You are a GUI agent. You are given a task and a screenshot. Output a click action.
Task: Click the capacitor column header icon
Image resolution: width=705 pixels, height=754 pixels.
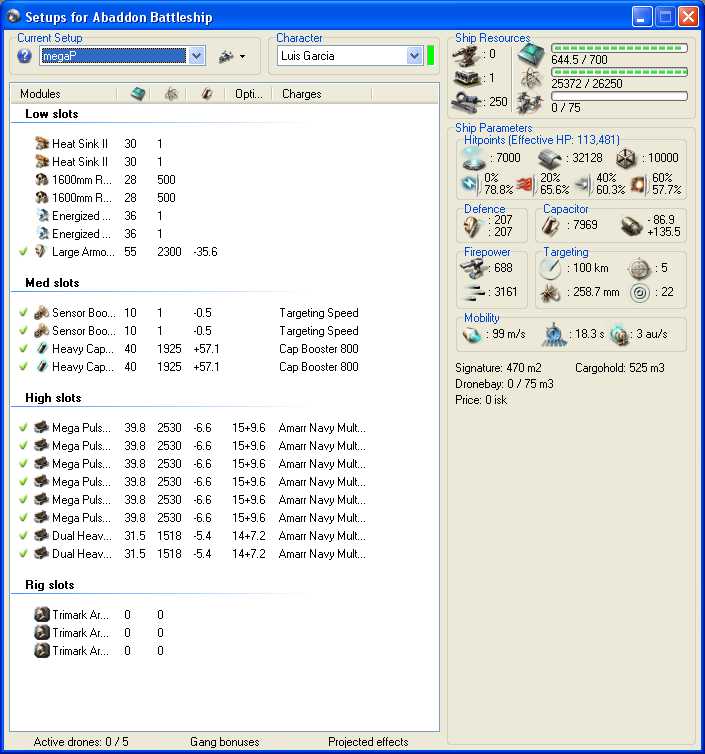pyautogui.click(x=207, y=94)
